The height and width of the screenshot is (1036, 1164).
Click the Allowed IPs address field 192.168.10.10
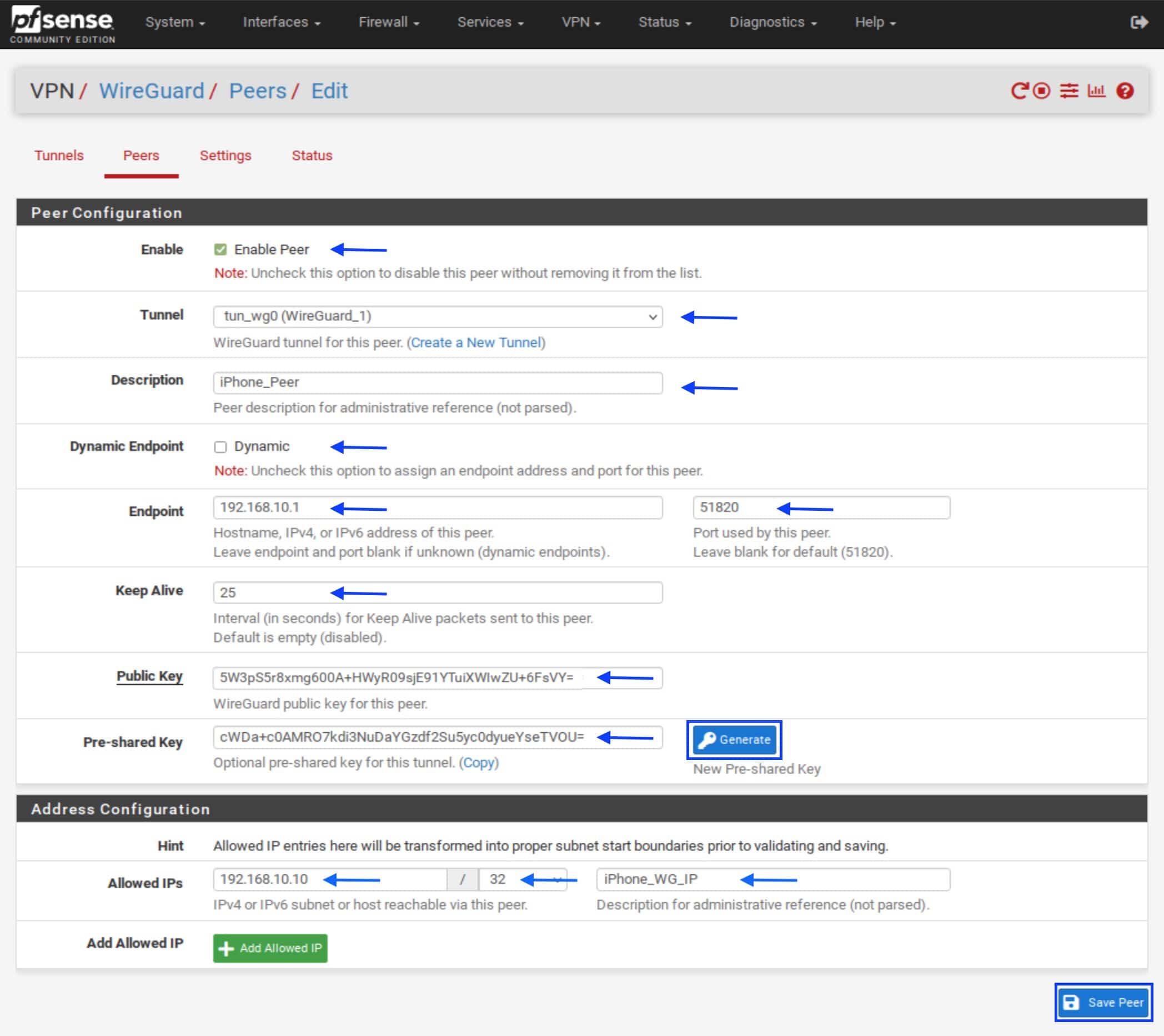click(330, 879)
